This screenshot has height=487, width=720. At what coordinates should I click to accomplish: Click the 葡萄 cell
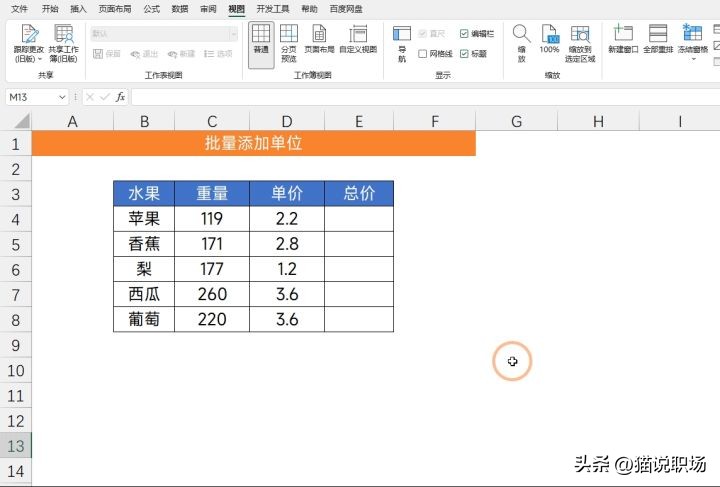(x=144, y=319)
